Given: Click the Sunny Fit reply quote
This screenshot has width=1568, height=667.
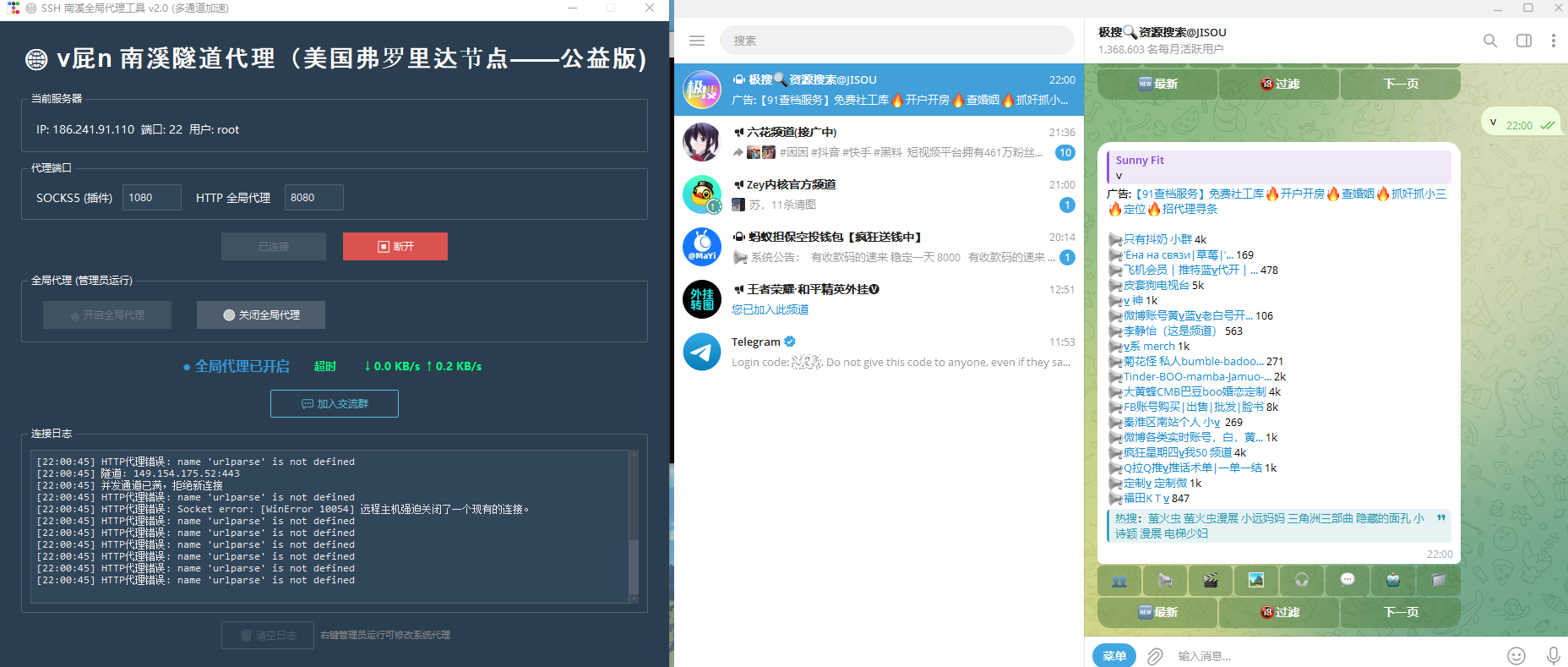Looking at the screenshot, I should point(1278,167).
